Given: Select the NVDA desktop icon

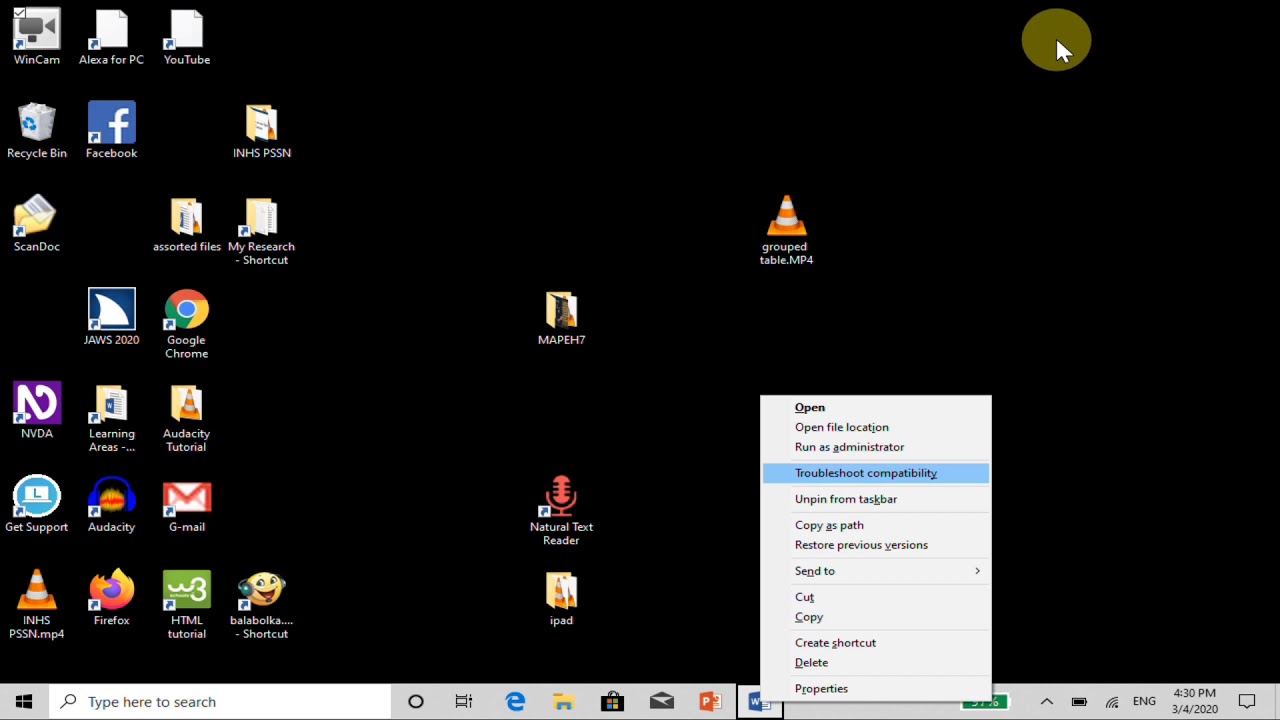Looking at the screenshot, I should pos(36,411).
